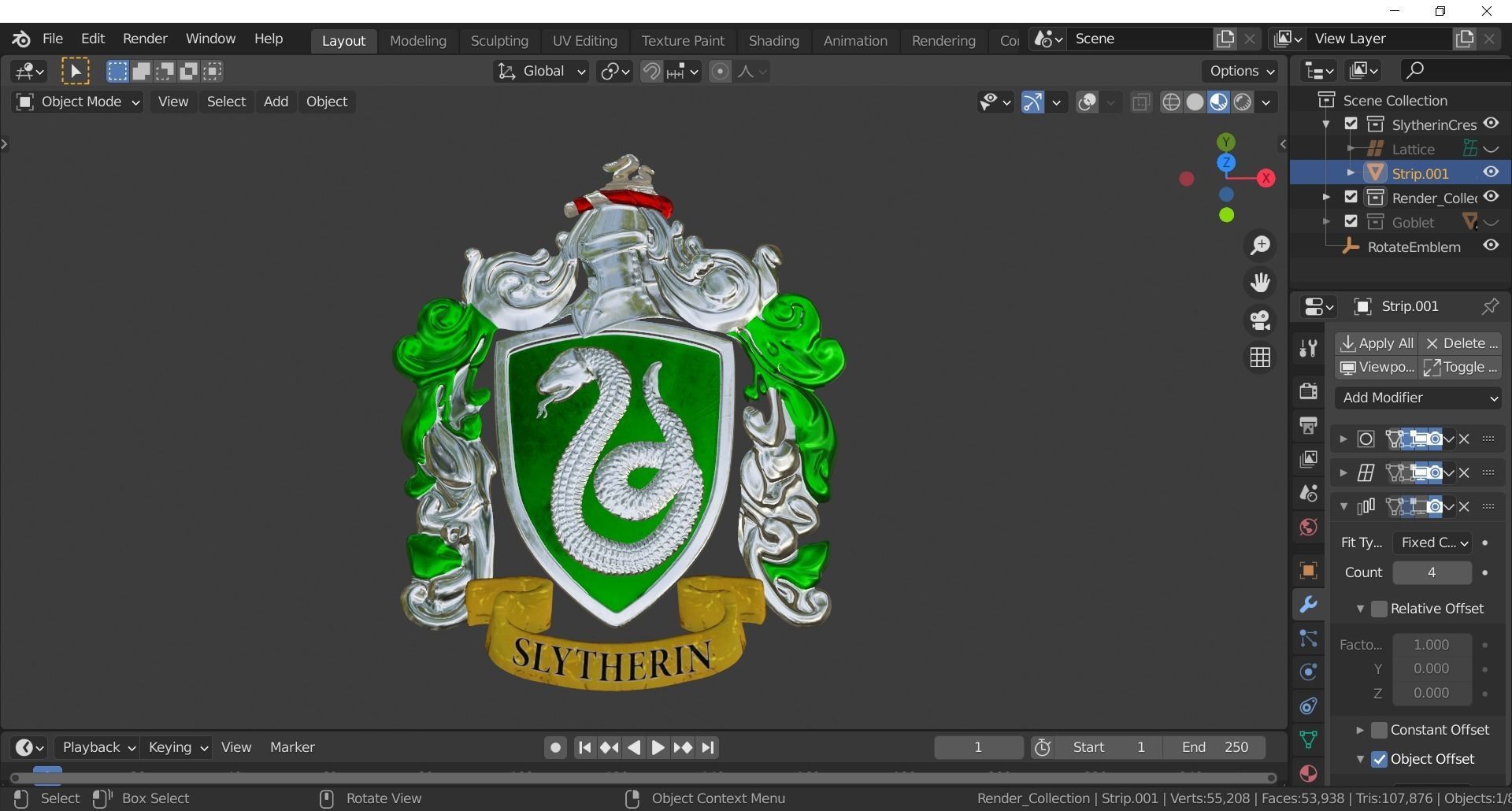Uncheck Goblet collection checkbox

1351,222
